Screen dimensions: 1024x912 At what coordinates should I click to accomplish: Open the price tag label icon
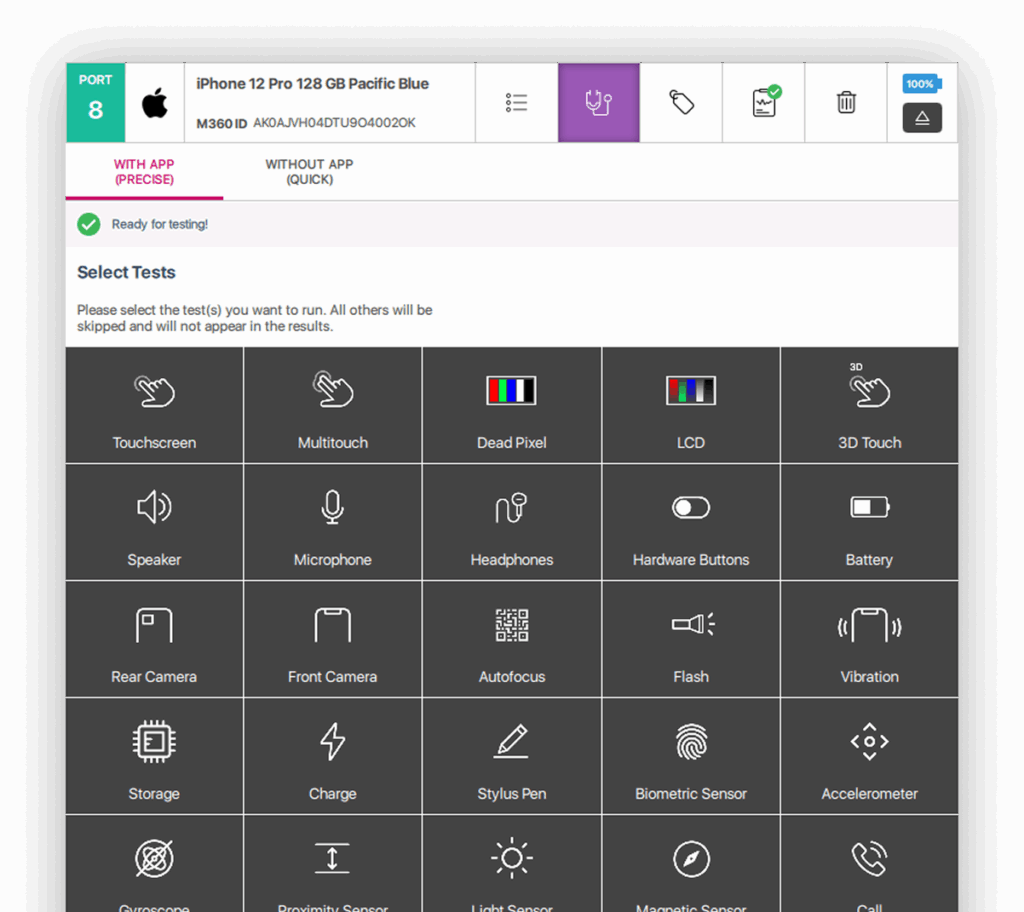681,103
